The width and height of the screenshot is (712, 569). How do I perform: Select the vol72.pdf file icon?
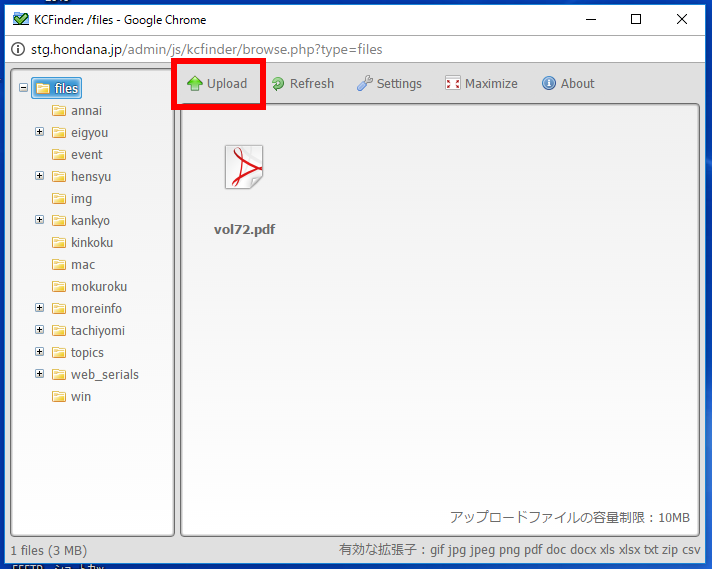click(244, 167)
